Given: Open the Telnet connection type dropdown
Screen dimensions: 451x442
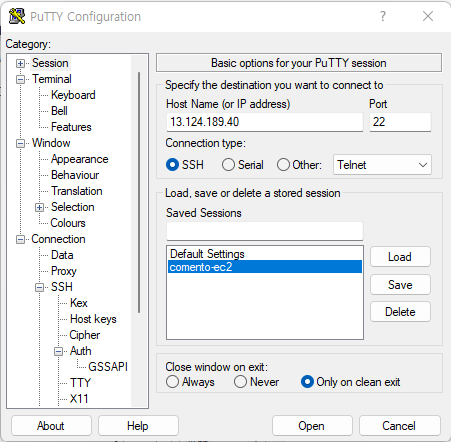Looking at the screenshot, I should click(382, 165).
